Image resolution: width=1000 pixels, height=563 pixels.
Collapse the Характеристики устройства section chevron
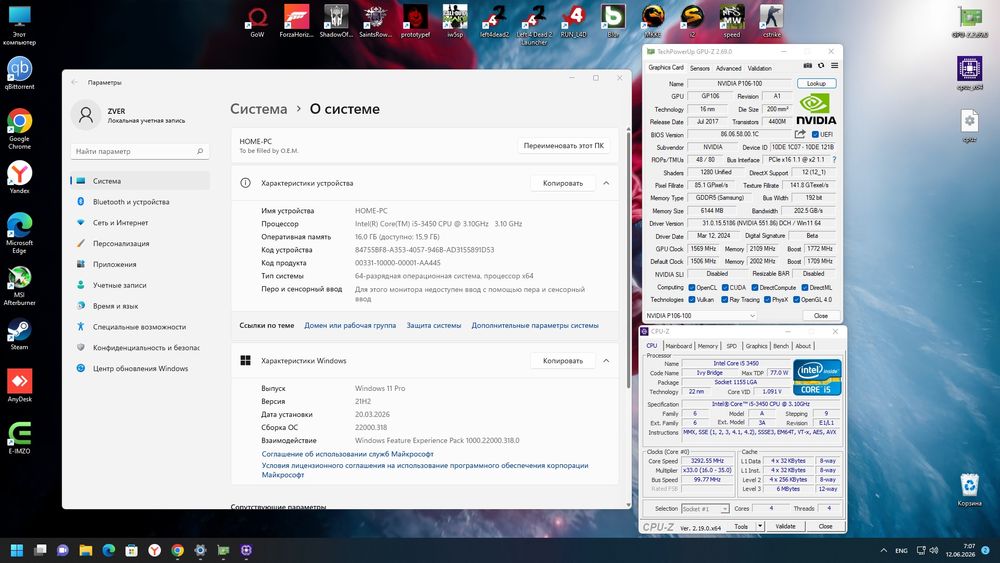606,183
